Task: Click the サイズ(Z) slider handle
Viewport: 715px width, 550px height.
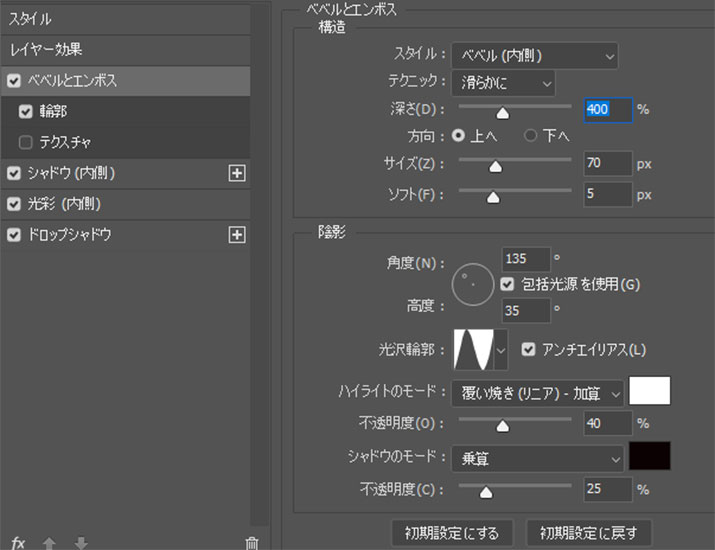Action: (495, 167)
